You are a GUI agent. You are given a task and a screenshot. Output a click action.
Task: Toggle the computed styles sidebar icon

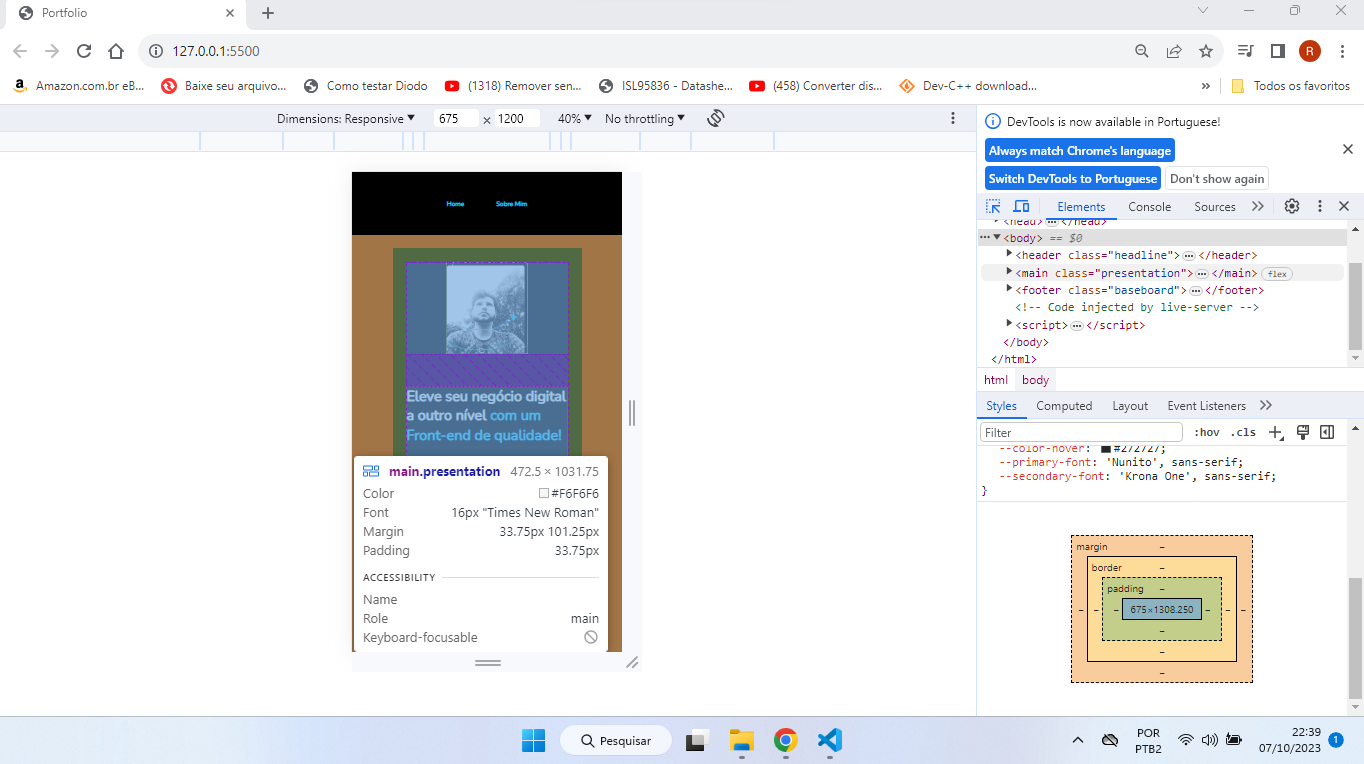[1327, 433]
